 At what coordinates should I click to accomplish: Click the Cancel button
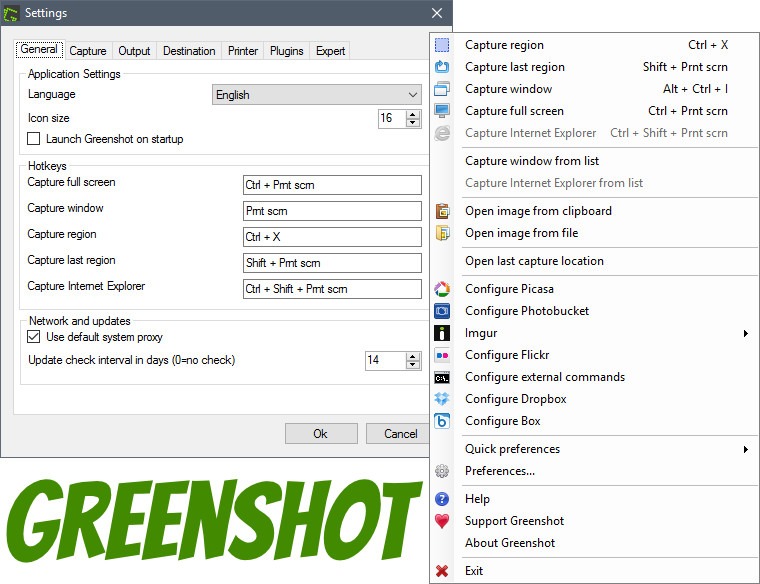tap(398, 433)
